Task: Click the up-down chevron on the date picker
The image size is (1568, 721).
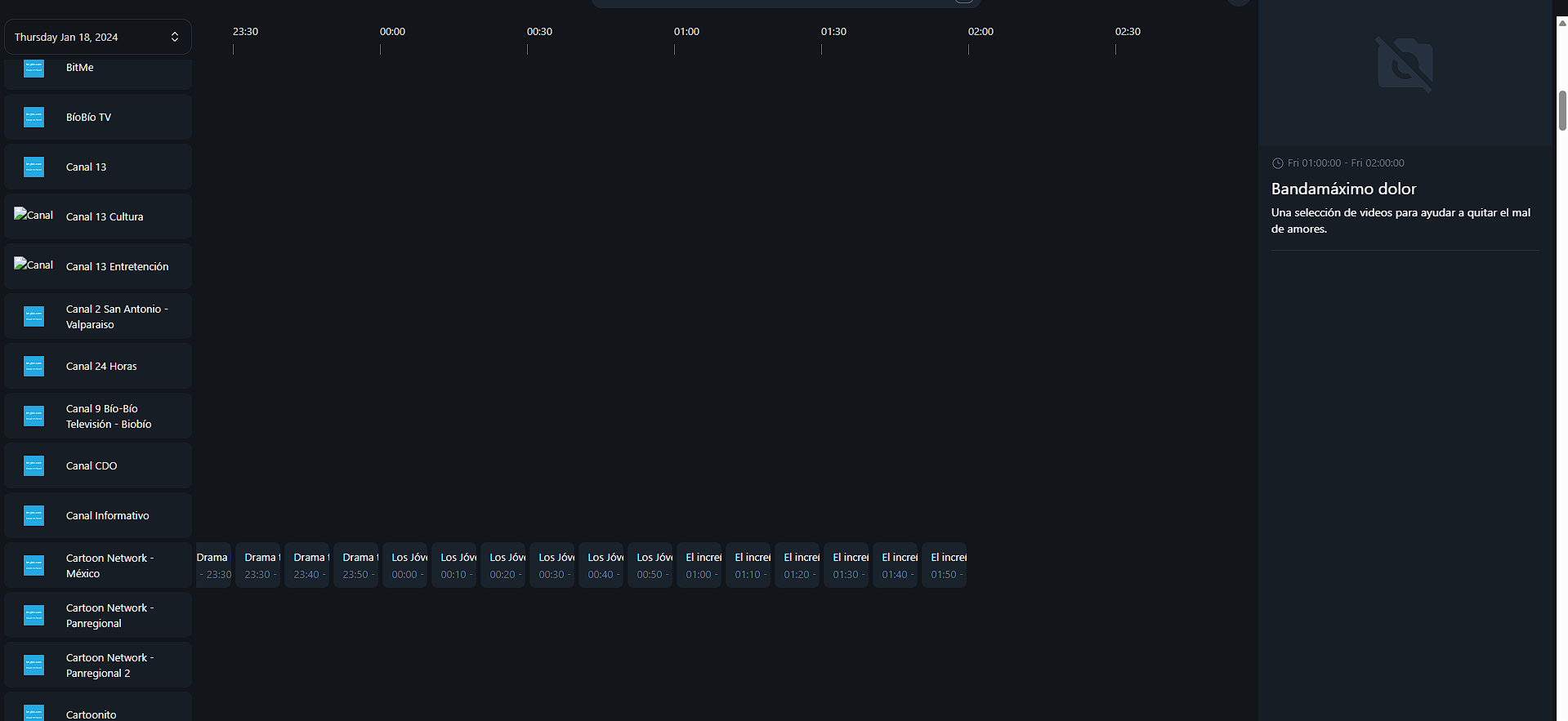Action: [x=175, y=37]
